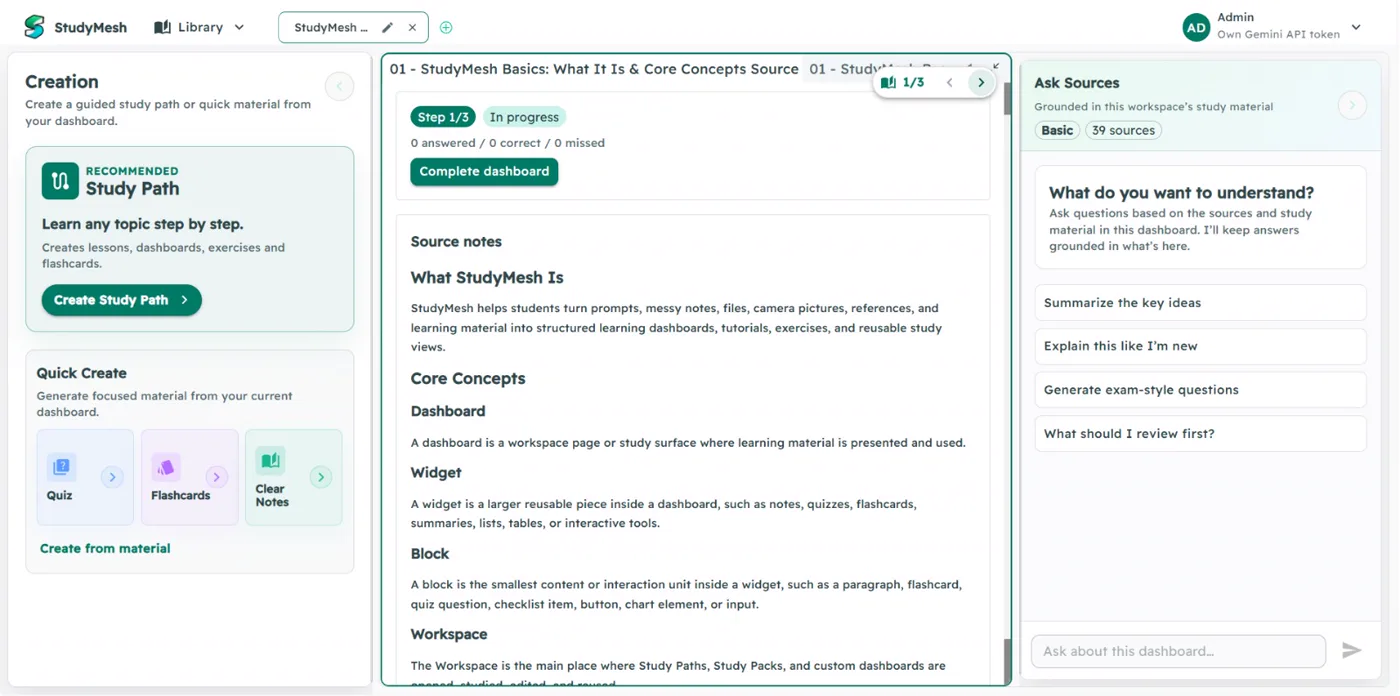Select Generate exam-style questions suggestion
1400x696 pixels.
tap(1200, 390)
